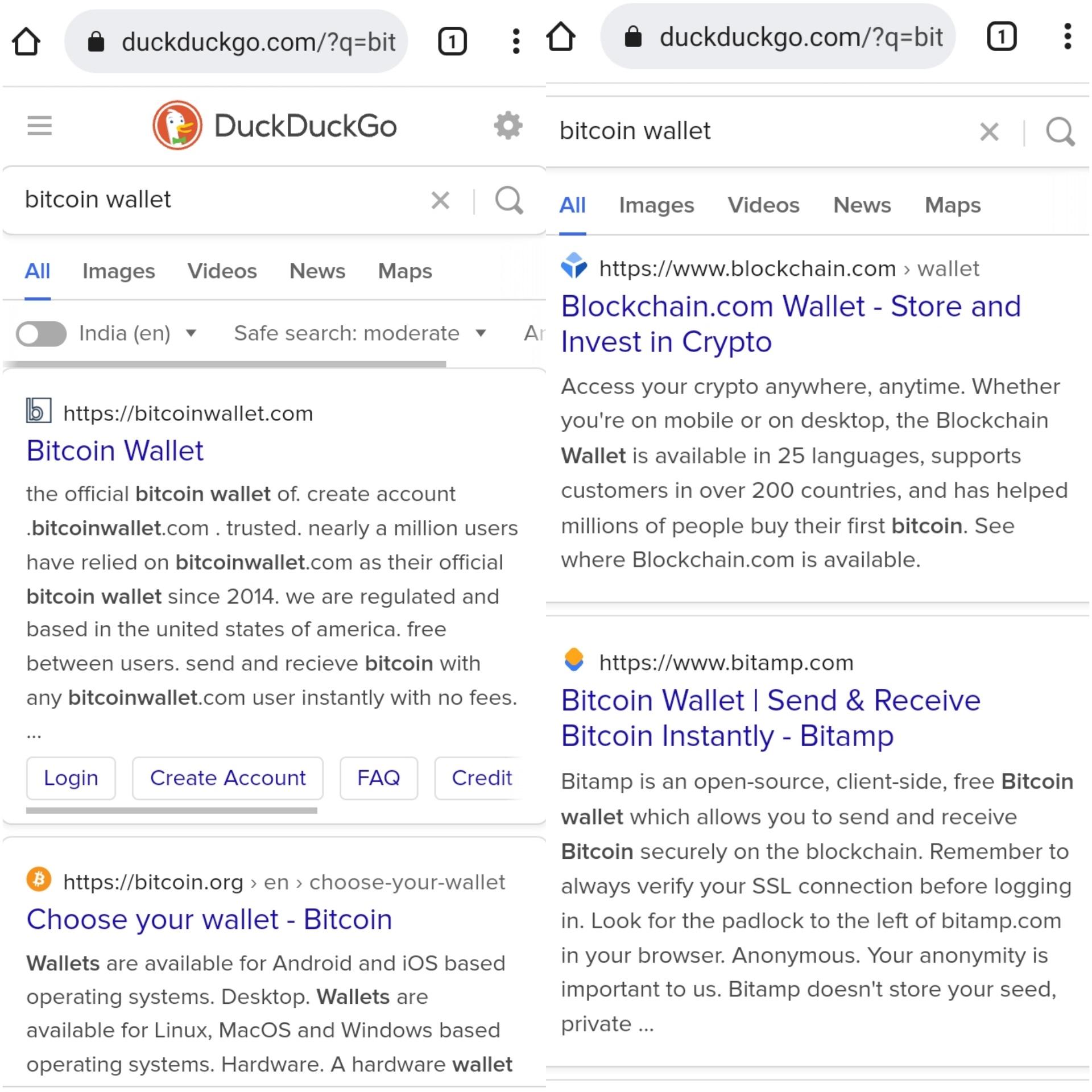
Task: Open three-dot browser menu on right
Action: (1068, 37)
